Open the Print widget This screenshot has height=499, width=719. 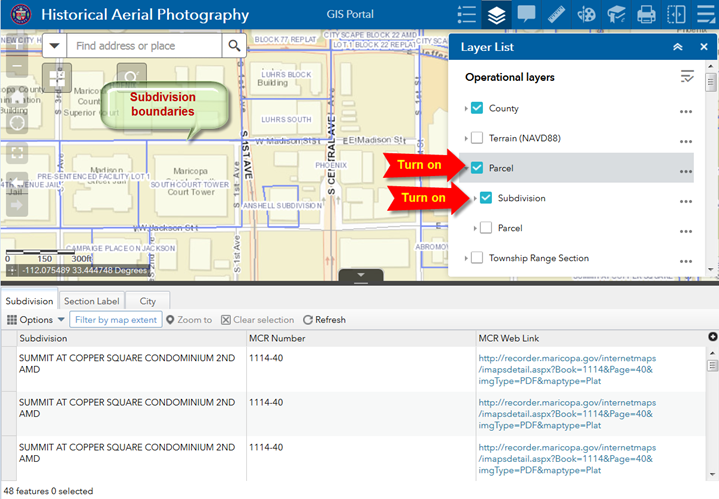[646, 15]
